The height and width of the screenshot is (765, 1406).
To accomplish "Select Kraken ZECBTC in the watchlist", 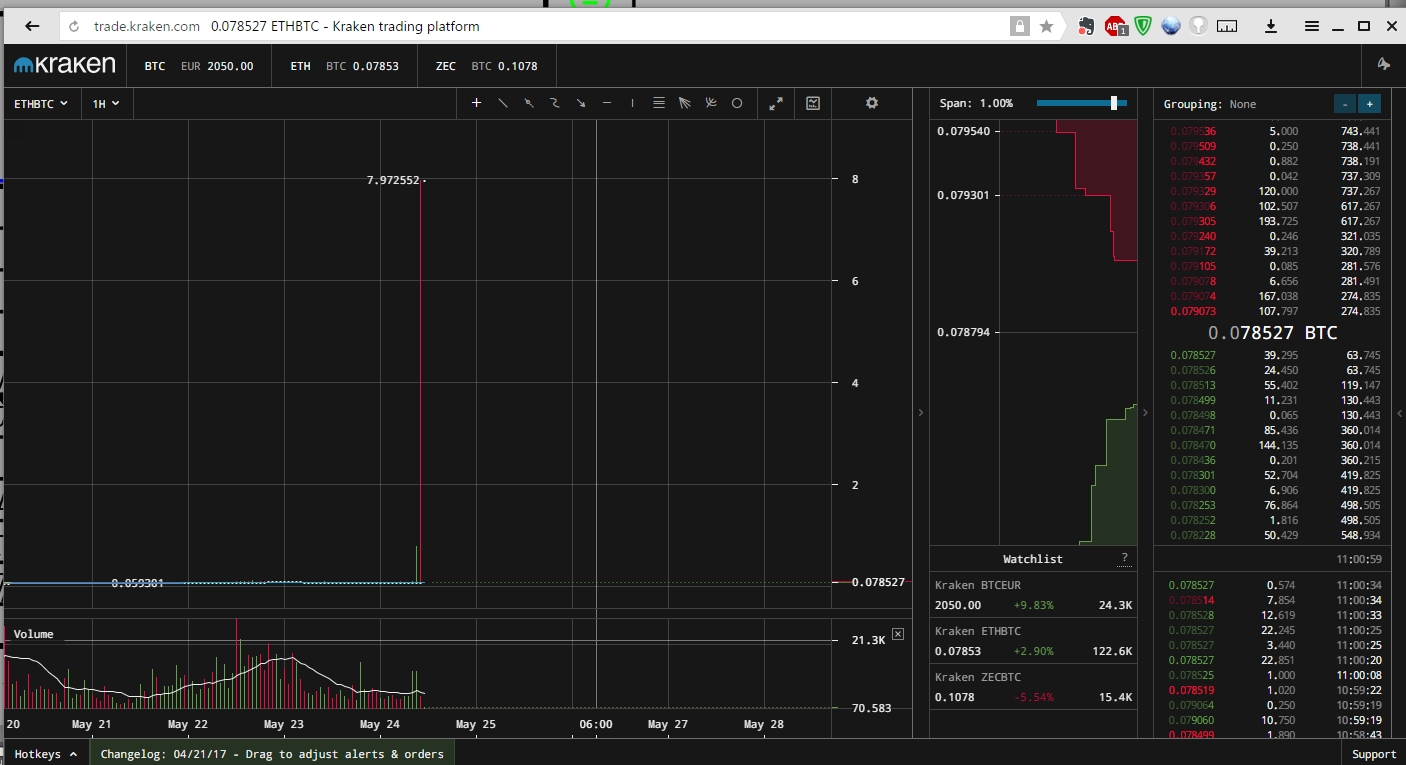I will 1034,687.
